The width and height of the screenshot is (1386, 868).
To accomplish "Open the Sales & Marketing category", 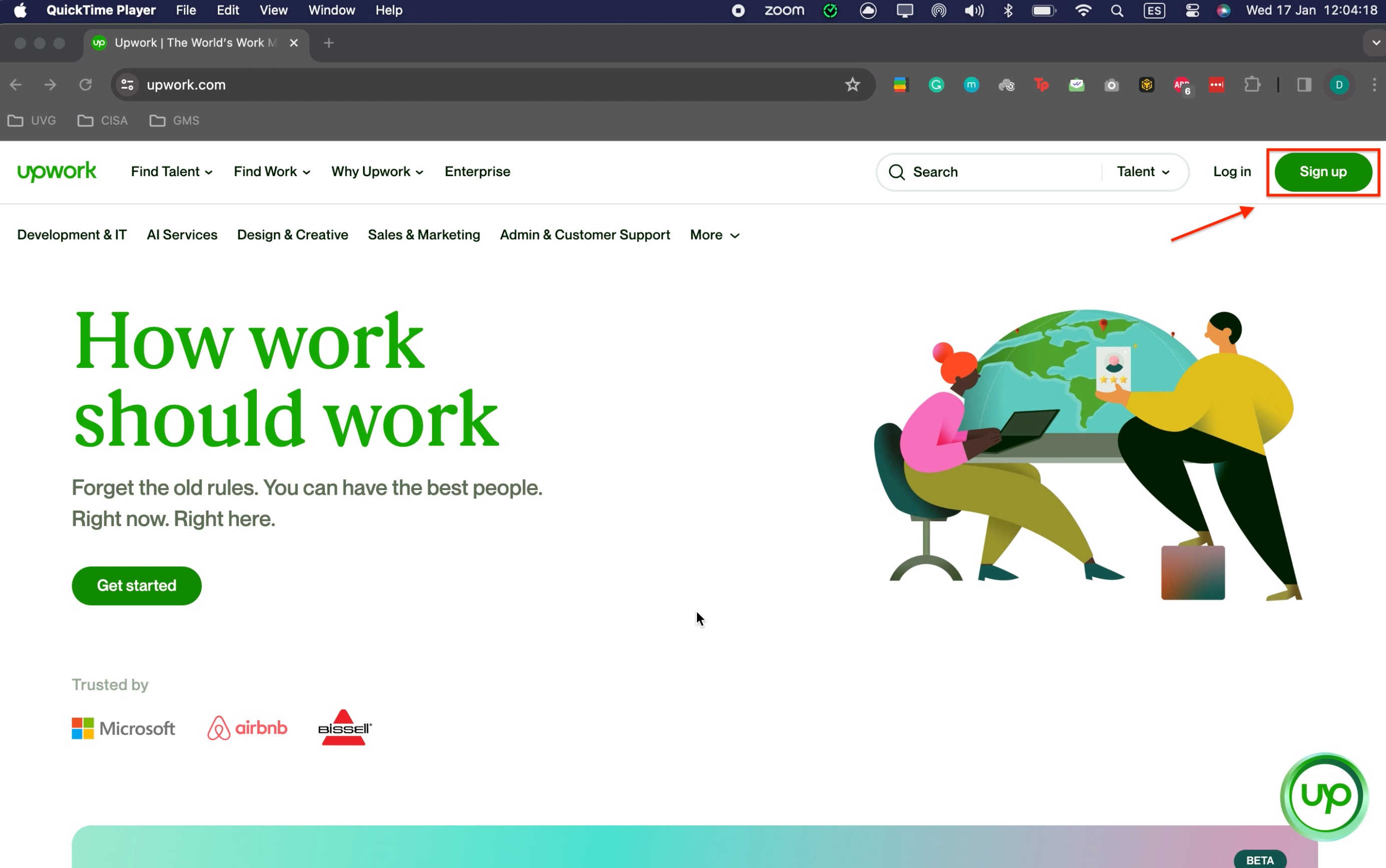I will pyautogui.click(x=424, y=235).
